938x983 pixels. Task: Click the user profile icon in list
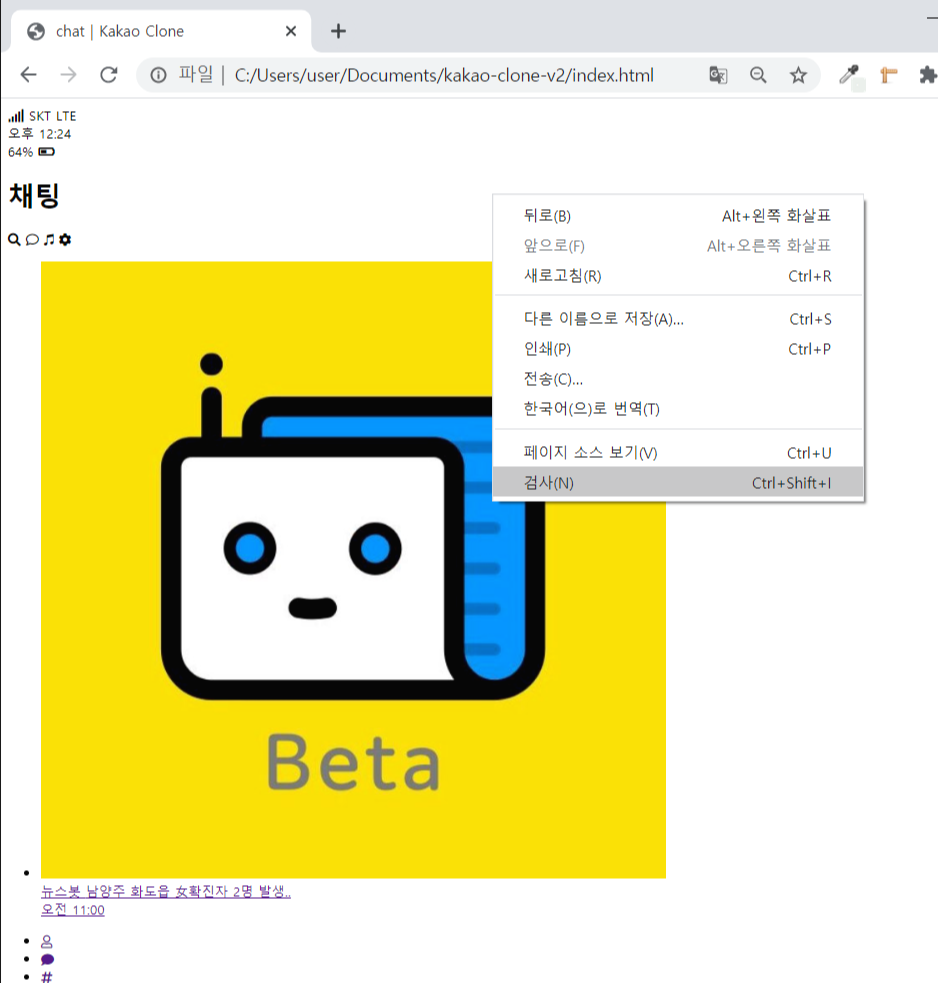coord(47,942)
